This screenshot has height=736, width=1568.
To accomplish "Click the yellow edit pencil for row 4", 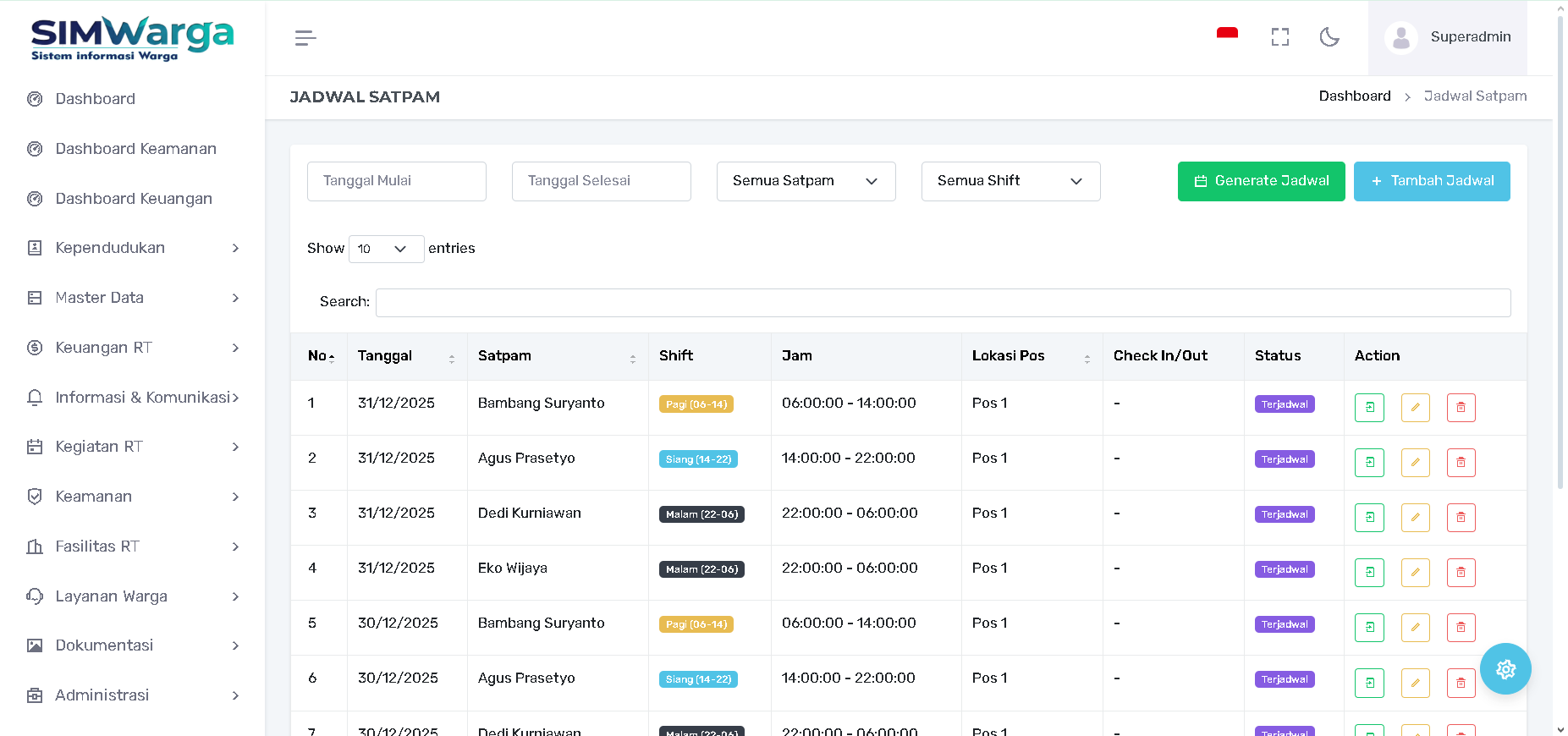I will tap(1415, 573).
